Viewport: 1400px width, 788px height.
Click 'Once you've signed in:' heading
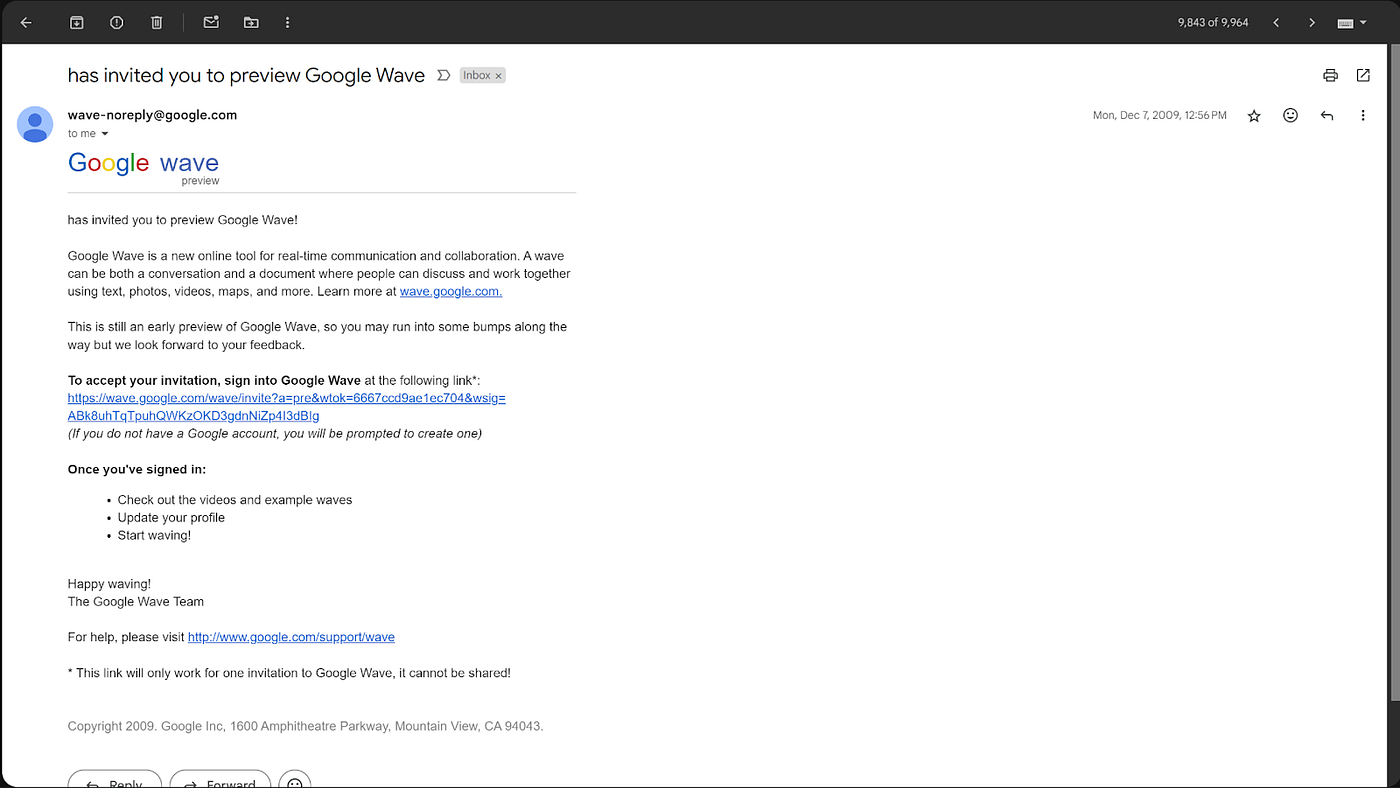(x=137, y=469)
